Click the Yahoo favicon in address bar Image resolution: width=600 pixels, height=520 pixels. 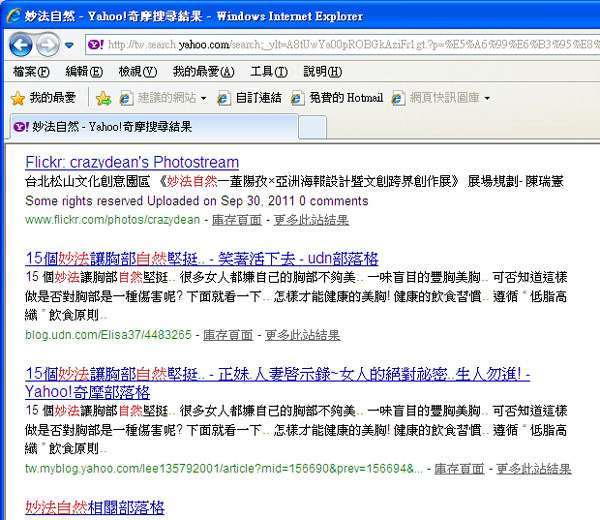point(96,45)
